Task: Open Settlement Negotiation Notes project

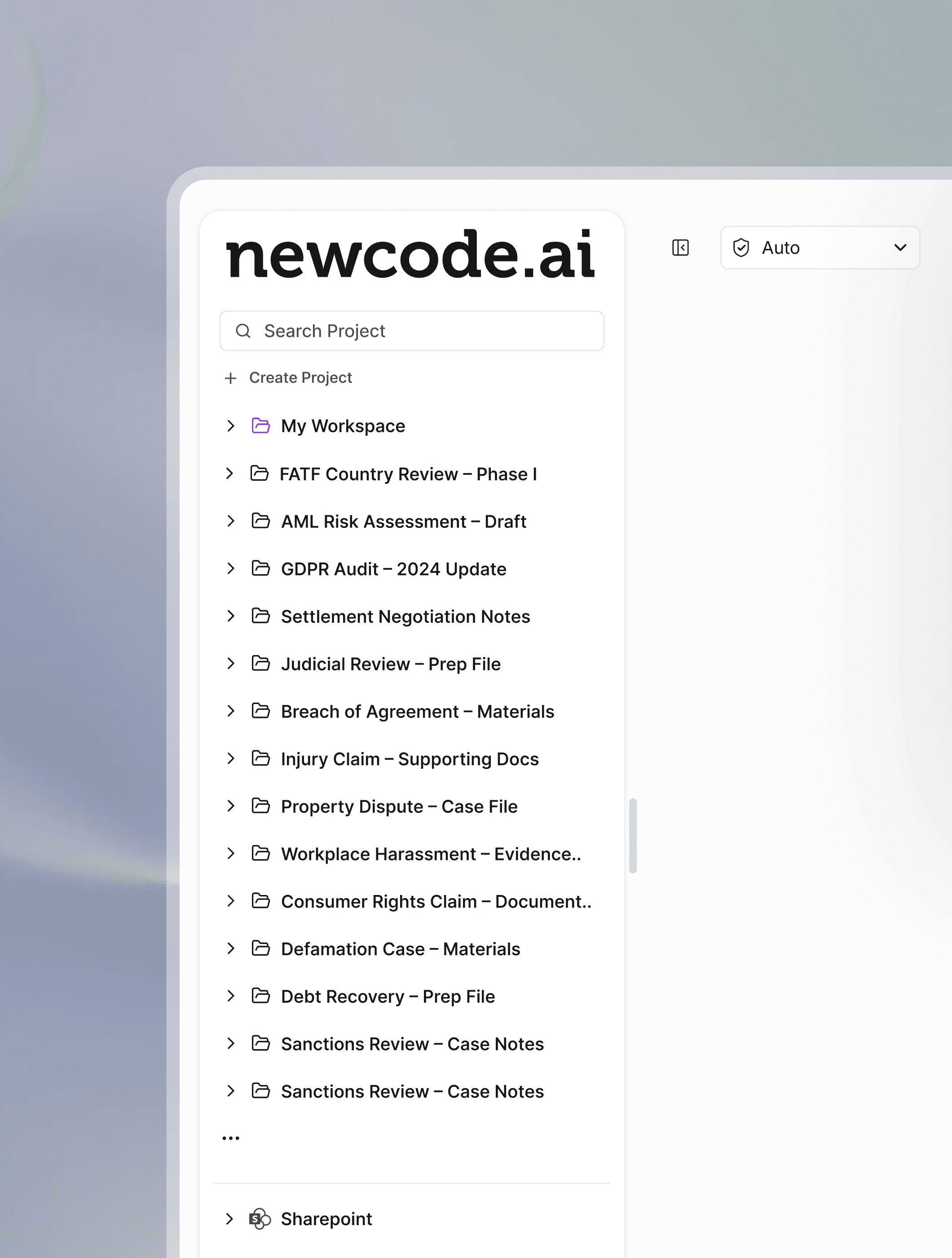Action: point(405,616)
